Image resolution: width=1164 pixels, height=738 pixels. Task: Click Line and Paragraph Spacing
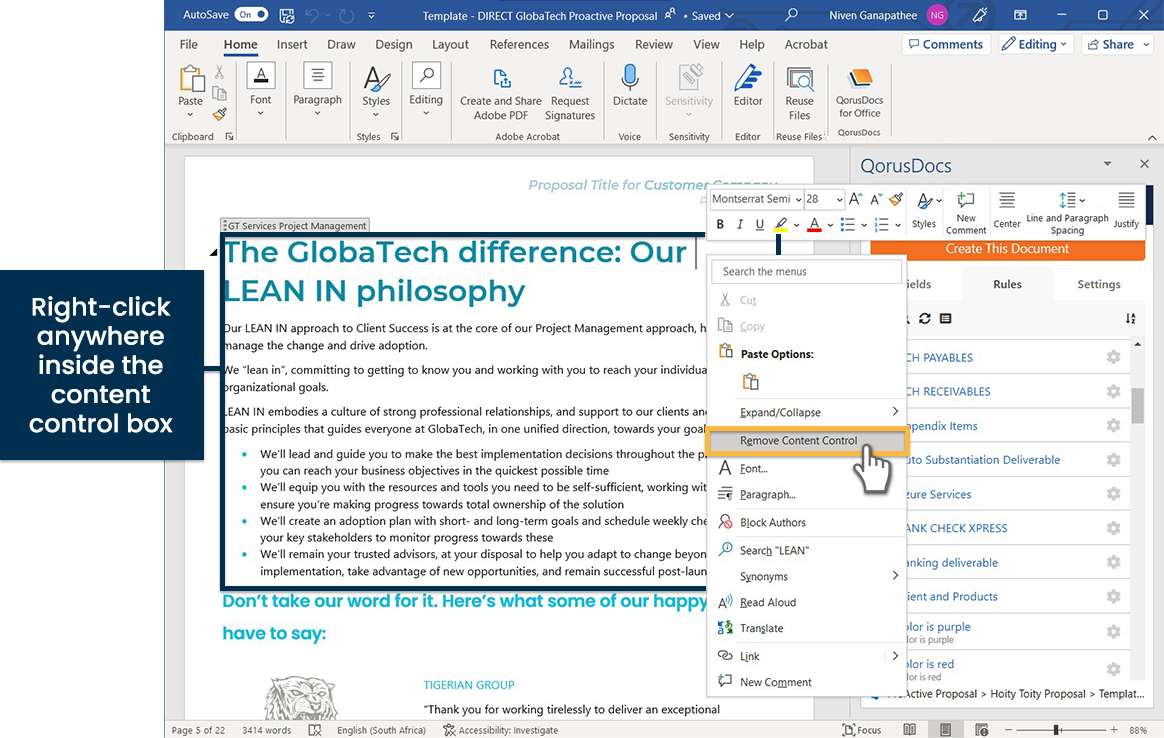pos(1067,212)
